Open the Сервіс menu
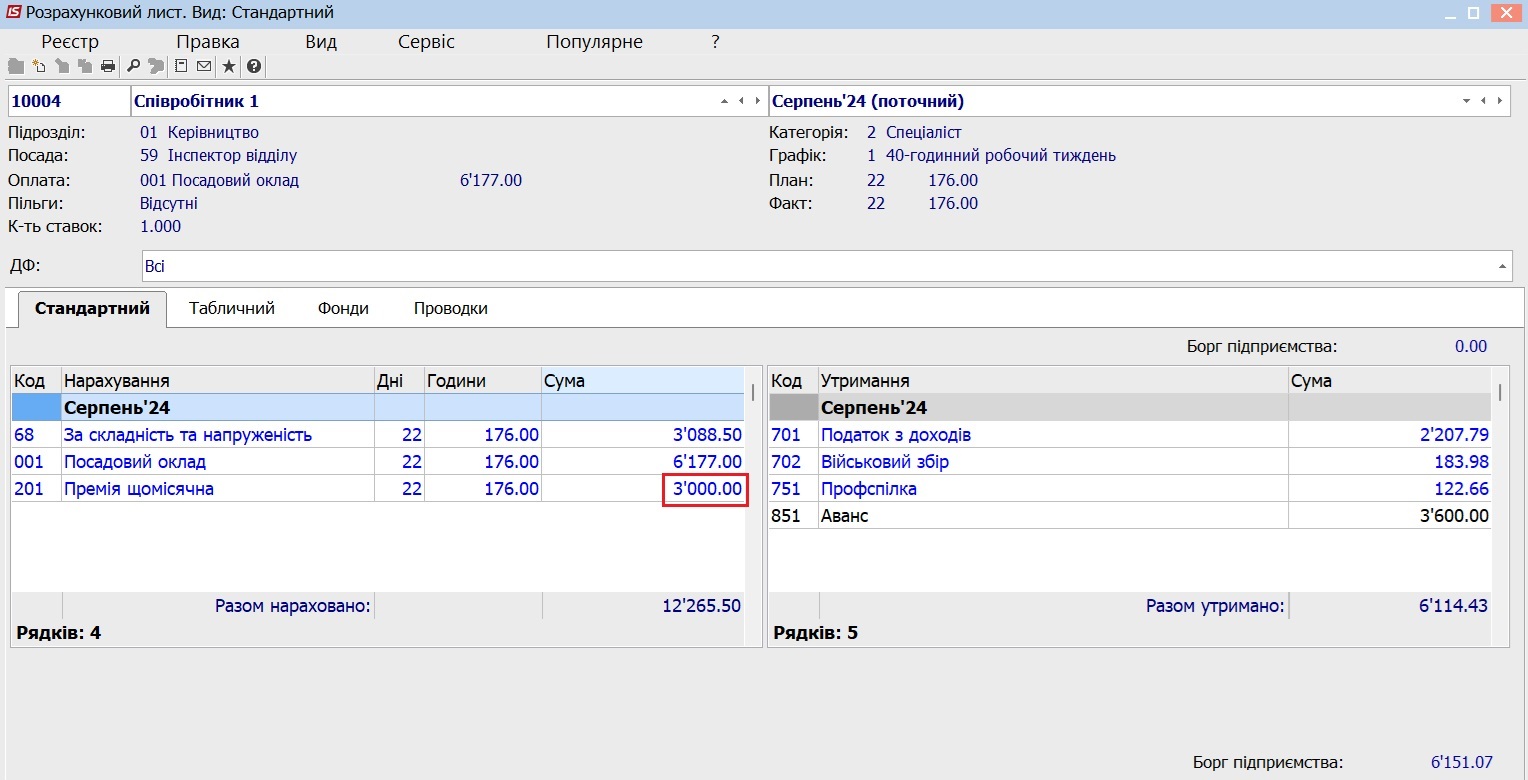Screen dimensions: 1528x780 point(426,42)
